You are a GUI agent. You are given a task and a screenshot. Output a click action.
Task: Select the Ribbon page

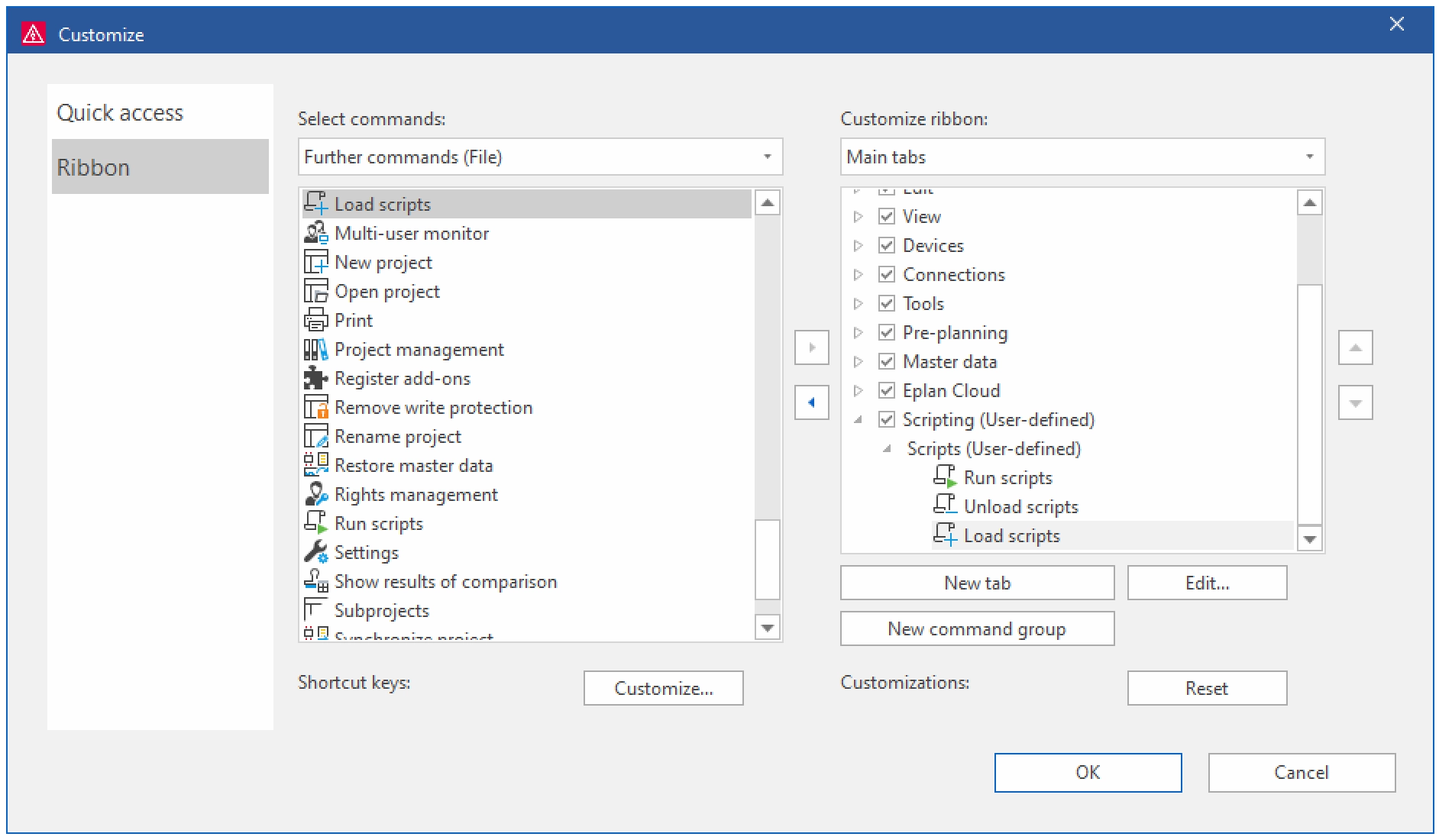160,166
